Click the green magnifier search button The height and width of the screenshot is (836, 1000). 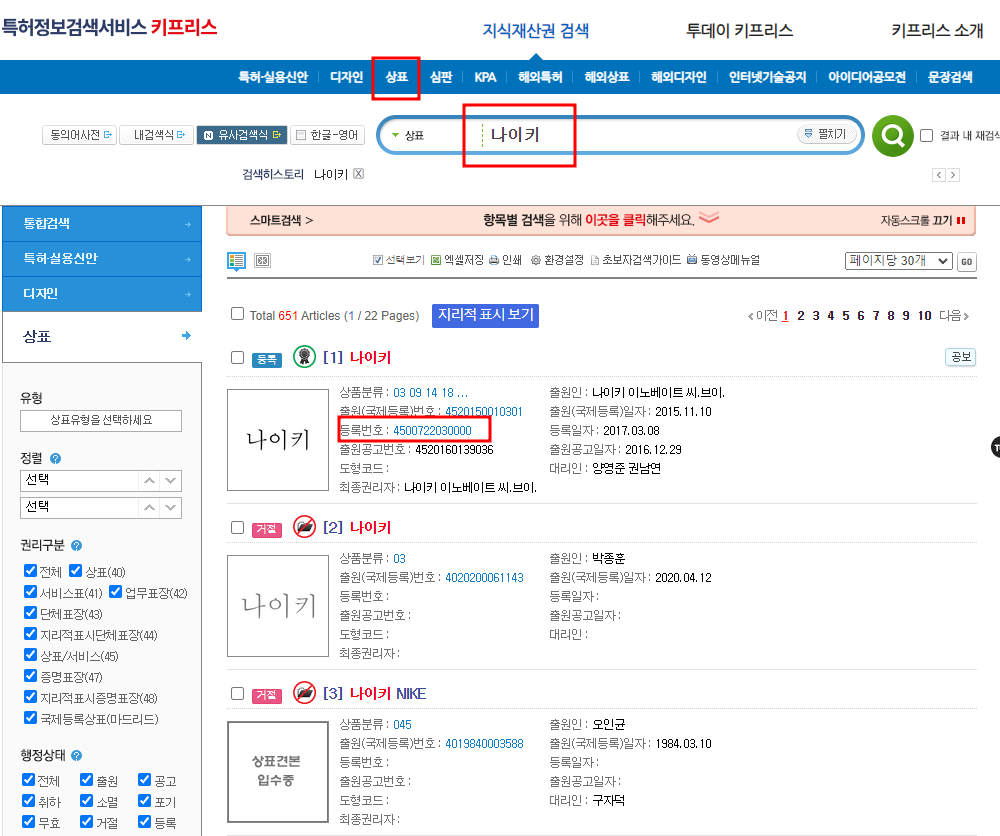point(892,136)
